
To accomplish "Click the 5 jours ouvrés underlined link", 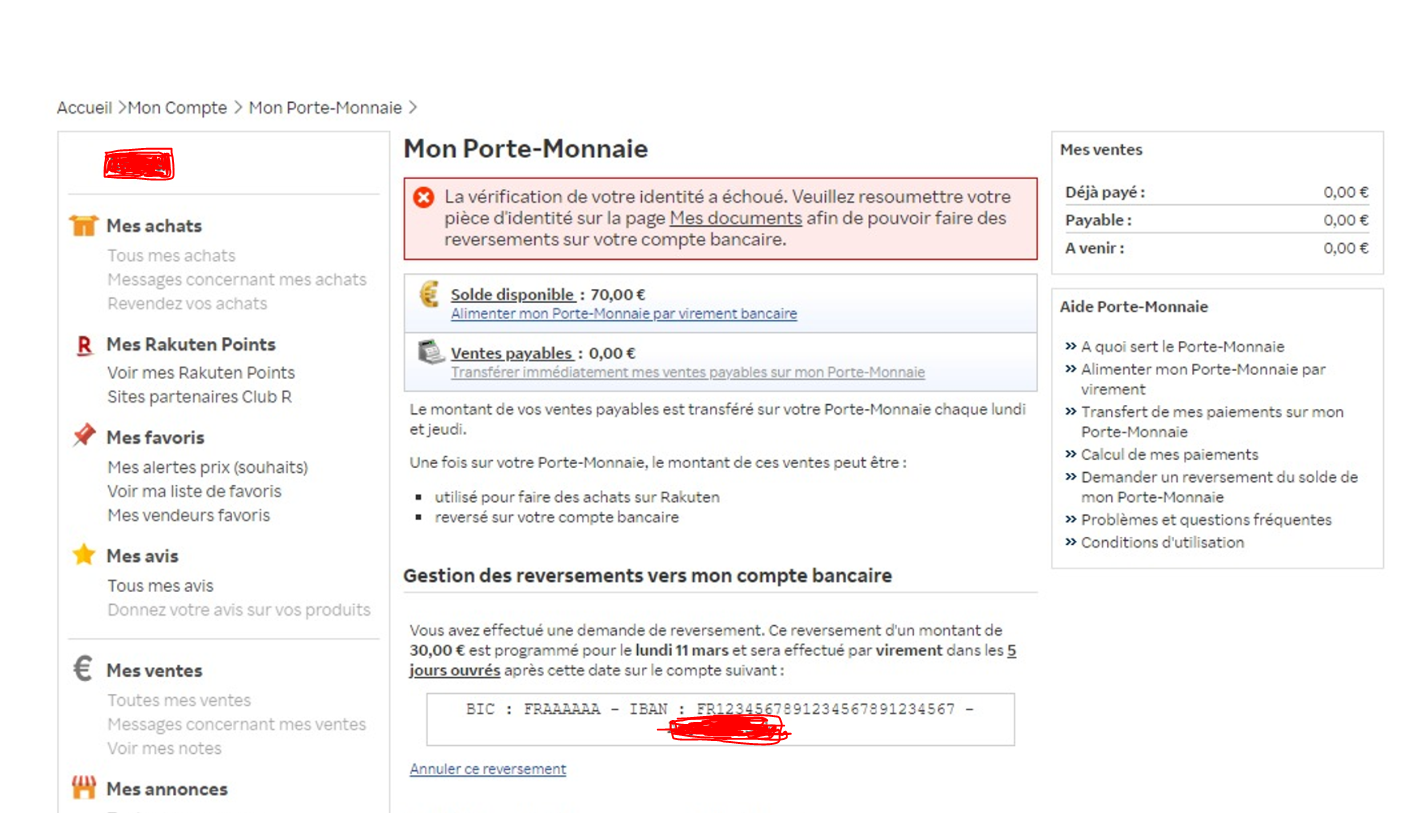I will tap(455, 660).
